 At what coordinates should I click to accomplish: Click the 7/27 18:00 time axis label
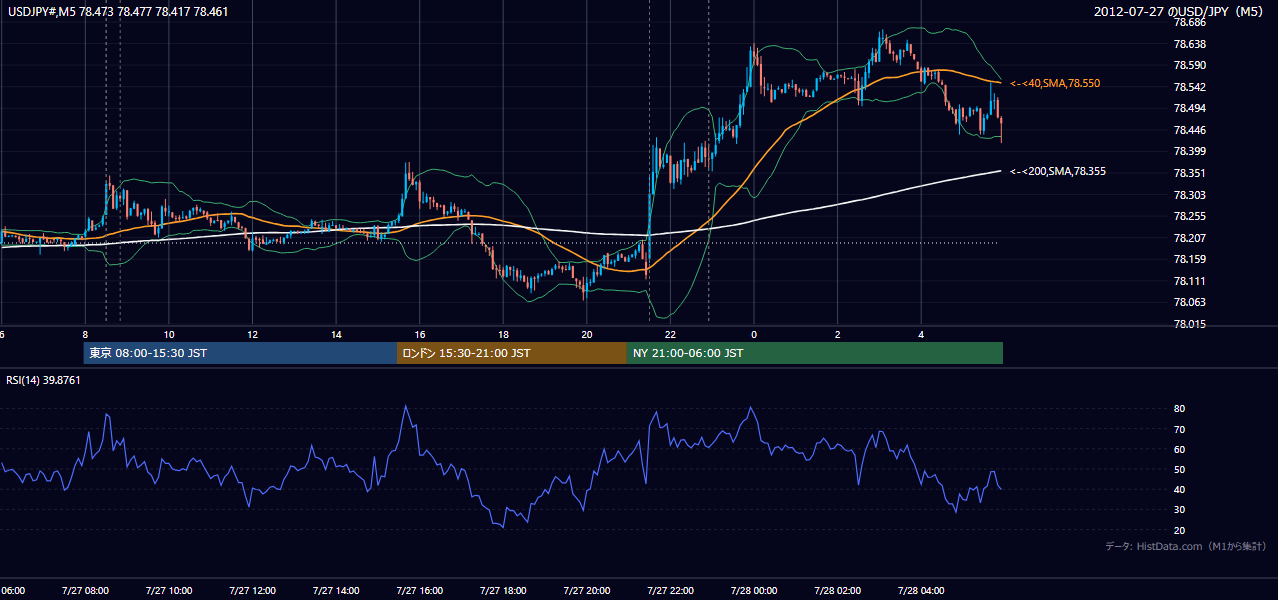[503, 590]
